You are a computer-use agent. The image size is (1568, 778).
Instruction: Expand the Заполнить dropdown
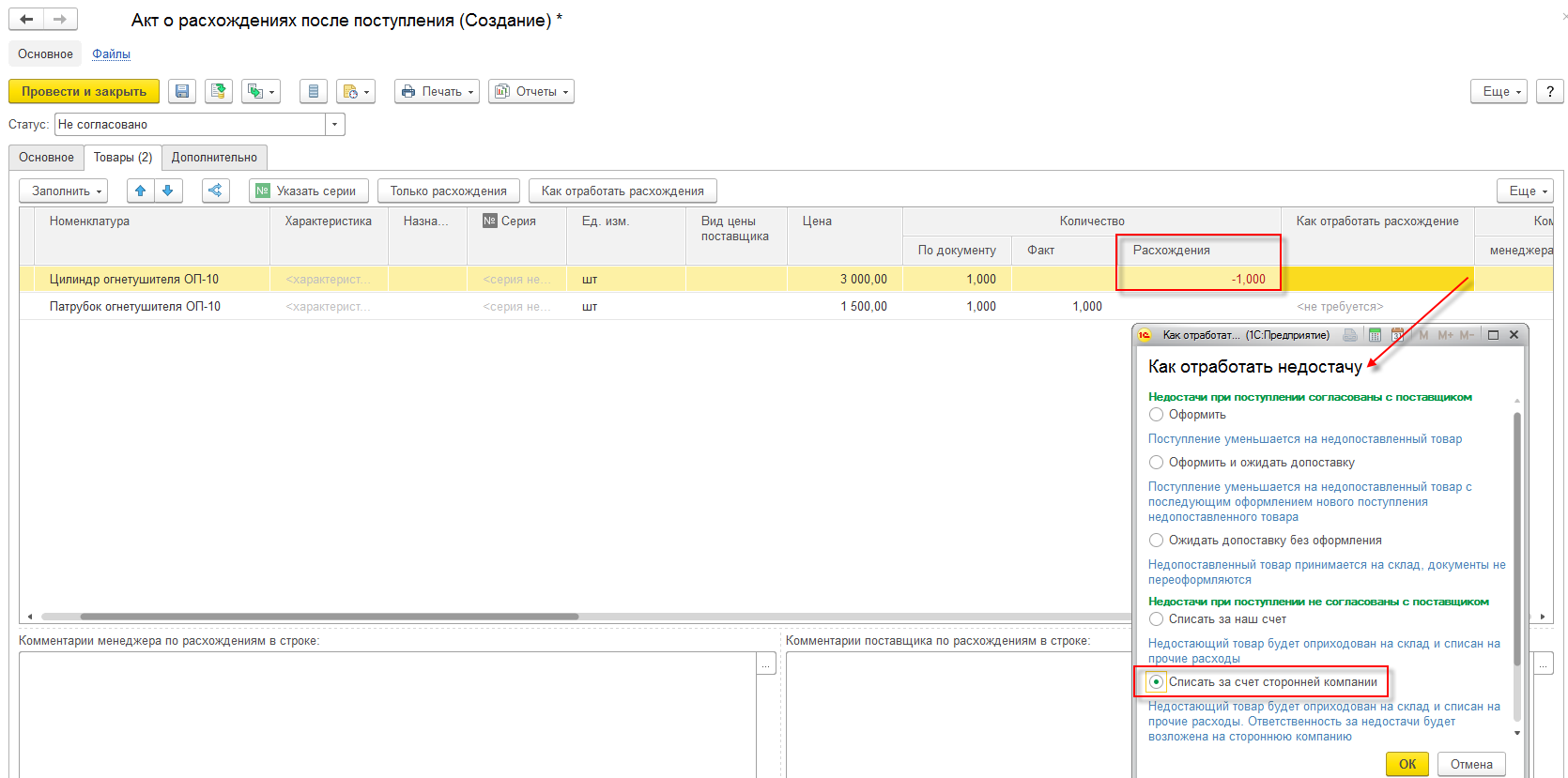(64, 191)
